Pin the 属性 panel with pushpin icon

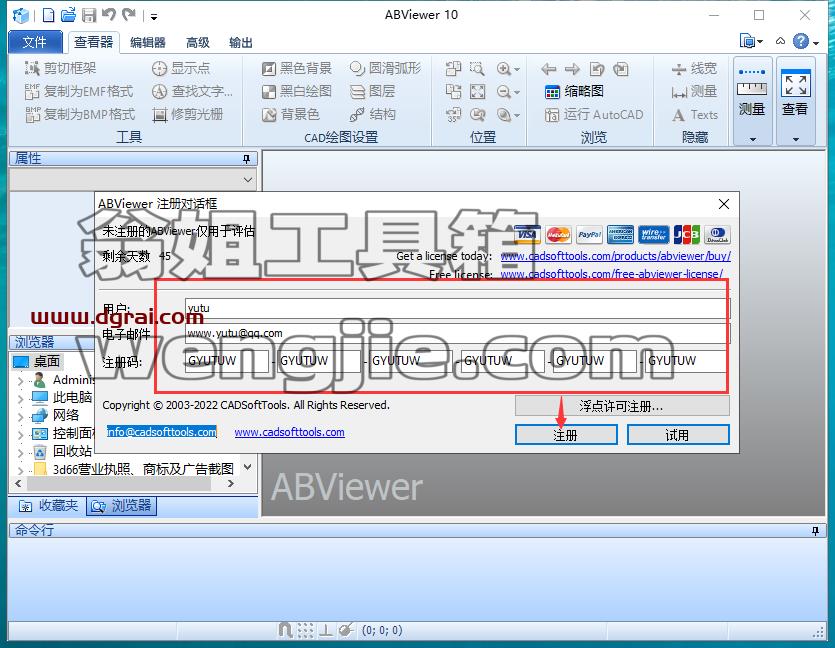[246, 159]
